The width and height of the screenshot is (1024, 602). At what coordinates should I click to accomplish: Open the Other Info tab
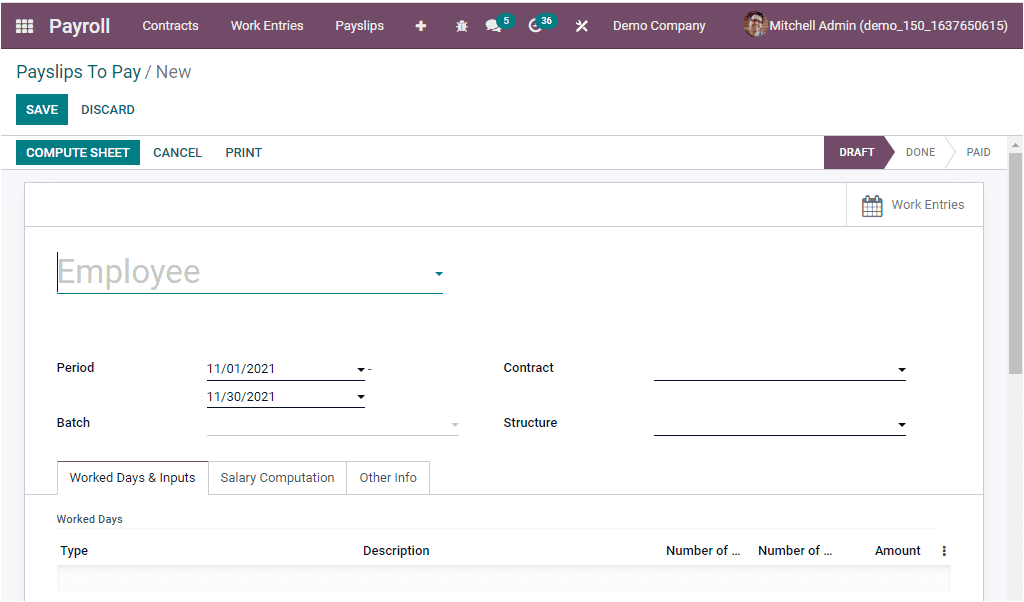[x=387, y=477]
